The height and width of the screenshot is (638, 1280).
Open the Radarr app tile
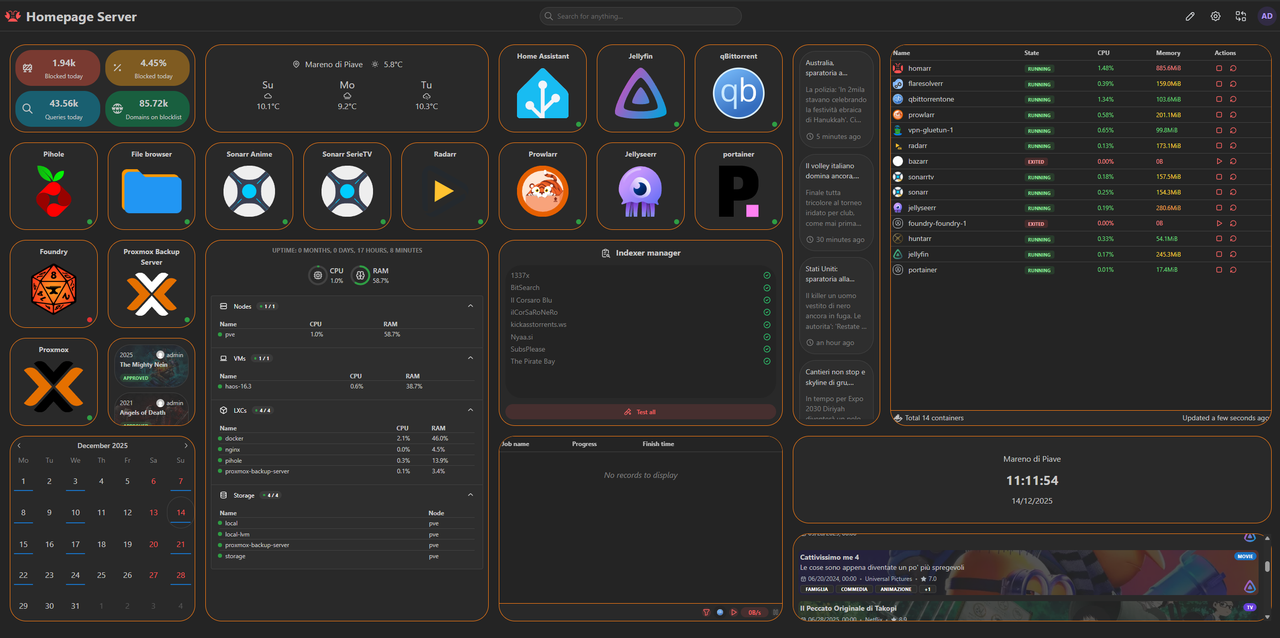(x=445, y=186)
